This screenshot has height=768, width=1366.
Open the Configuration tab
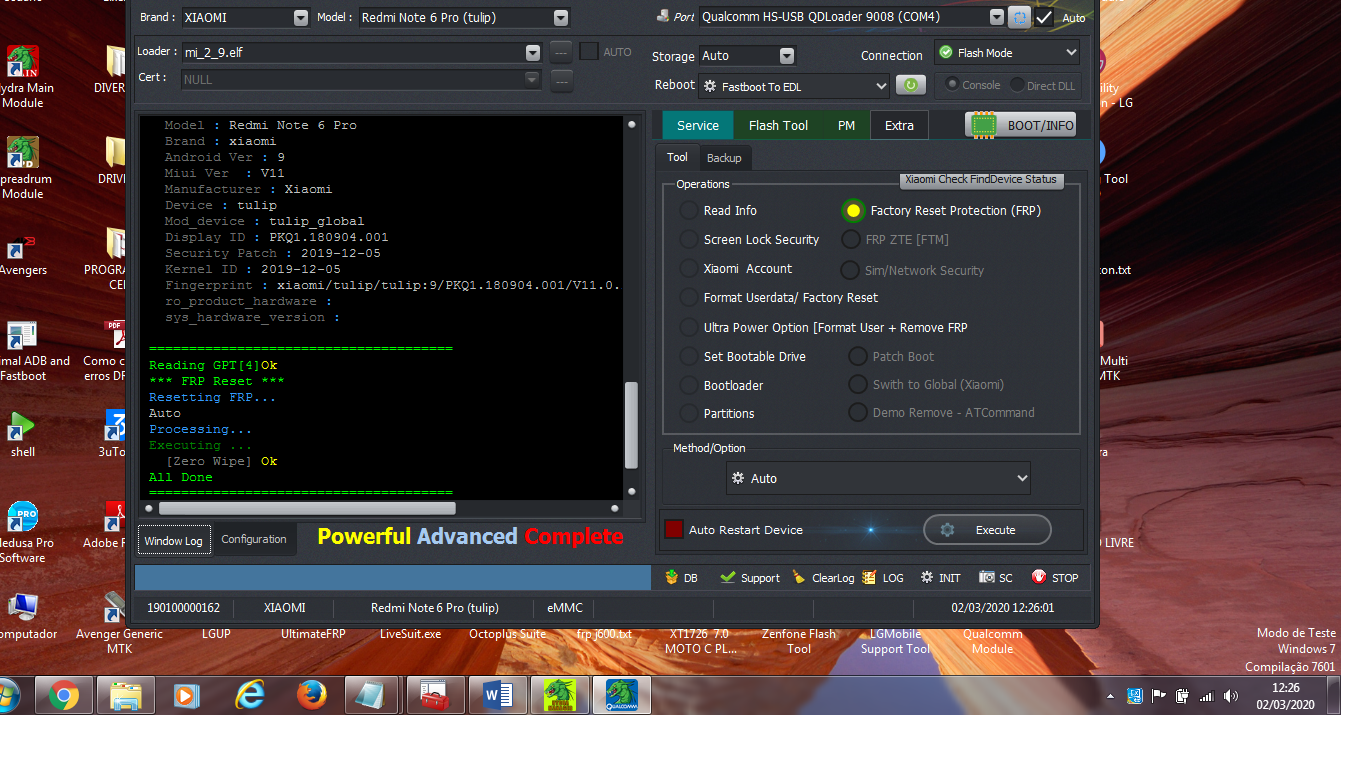pos(254,539)
